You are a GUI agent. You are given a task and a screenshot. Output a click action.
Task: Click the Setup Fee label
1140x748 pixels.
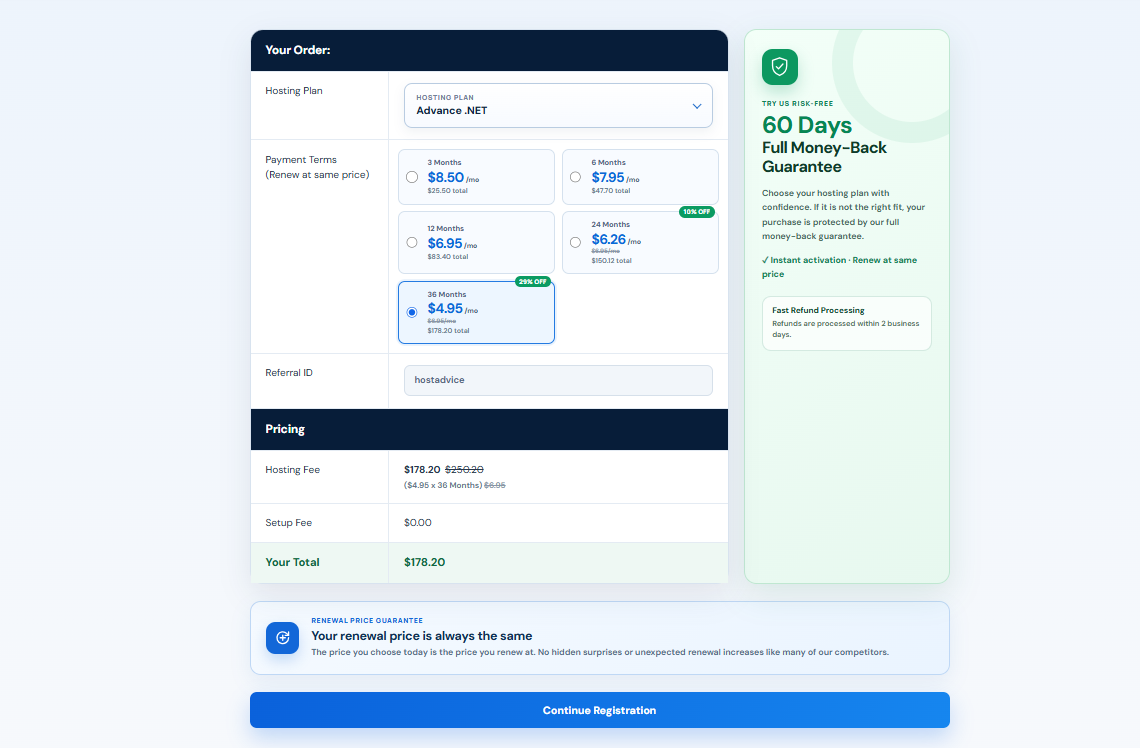(x=289, y=523)
